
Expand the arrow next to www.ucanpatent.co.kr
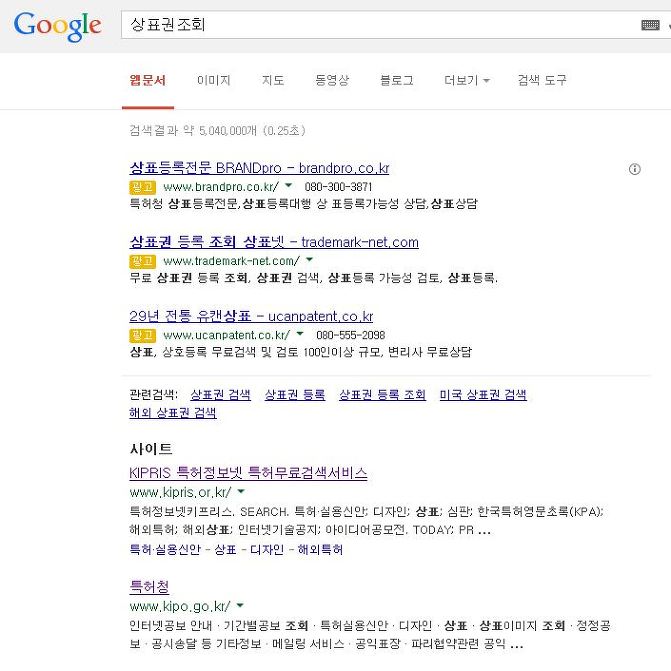coord(300,333)
